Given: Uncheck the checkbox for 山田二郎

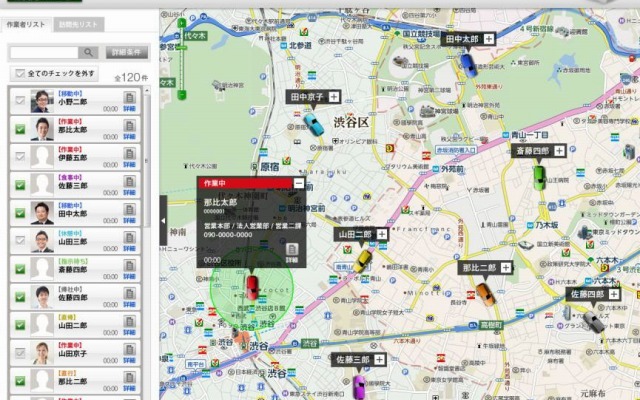Looking at the screenshot, I should pyautogui.click(x=20, y=324).
